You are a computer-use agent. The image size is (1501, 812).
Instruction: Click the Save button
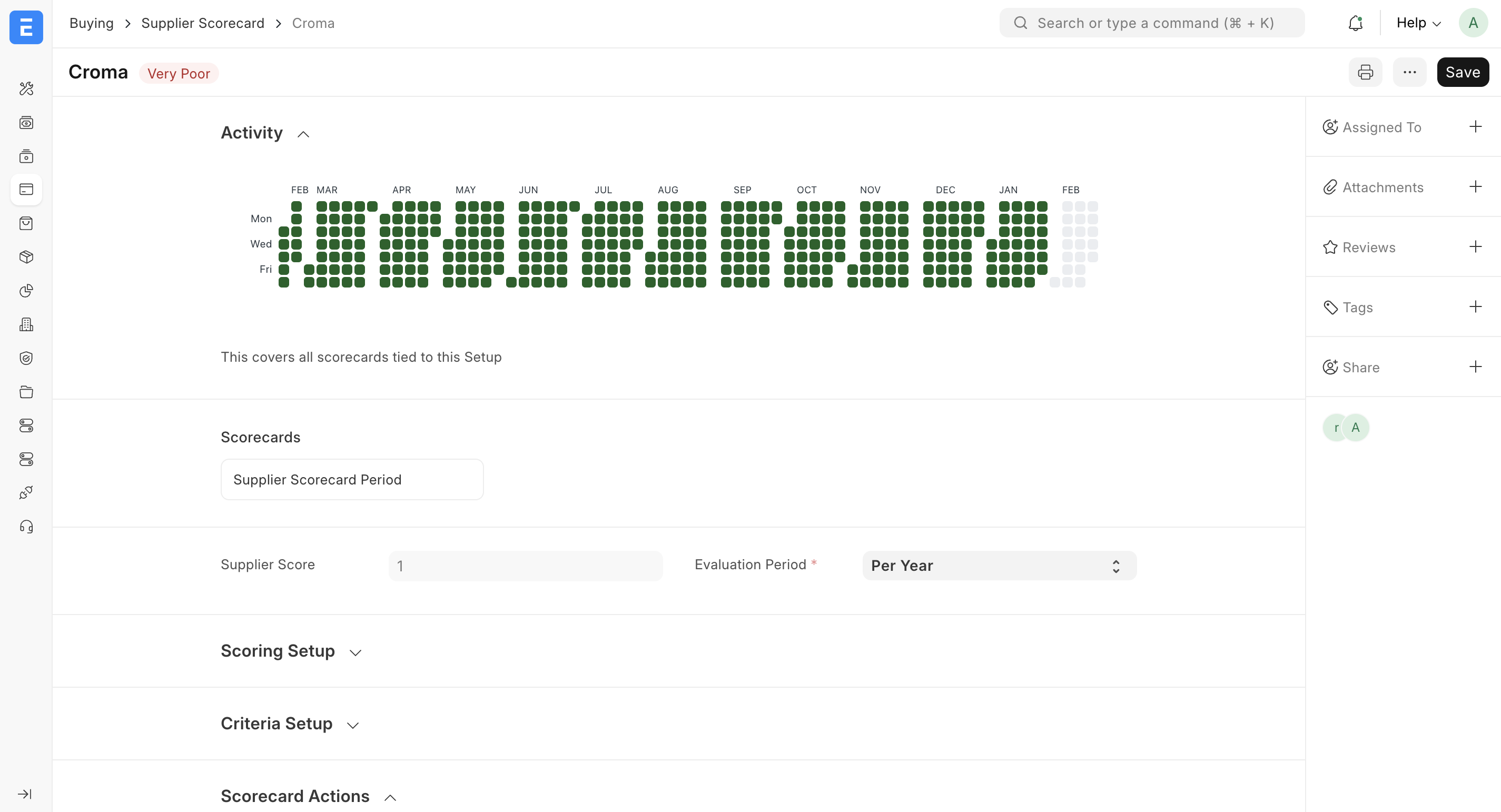[x=1462, y=72]
